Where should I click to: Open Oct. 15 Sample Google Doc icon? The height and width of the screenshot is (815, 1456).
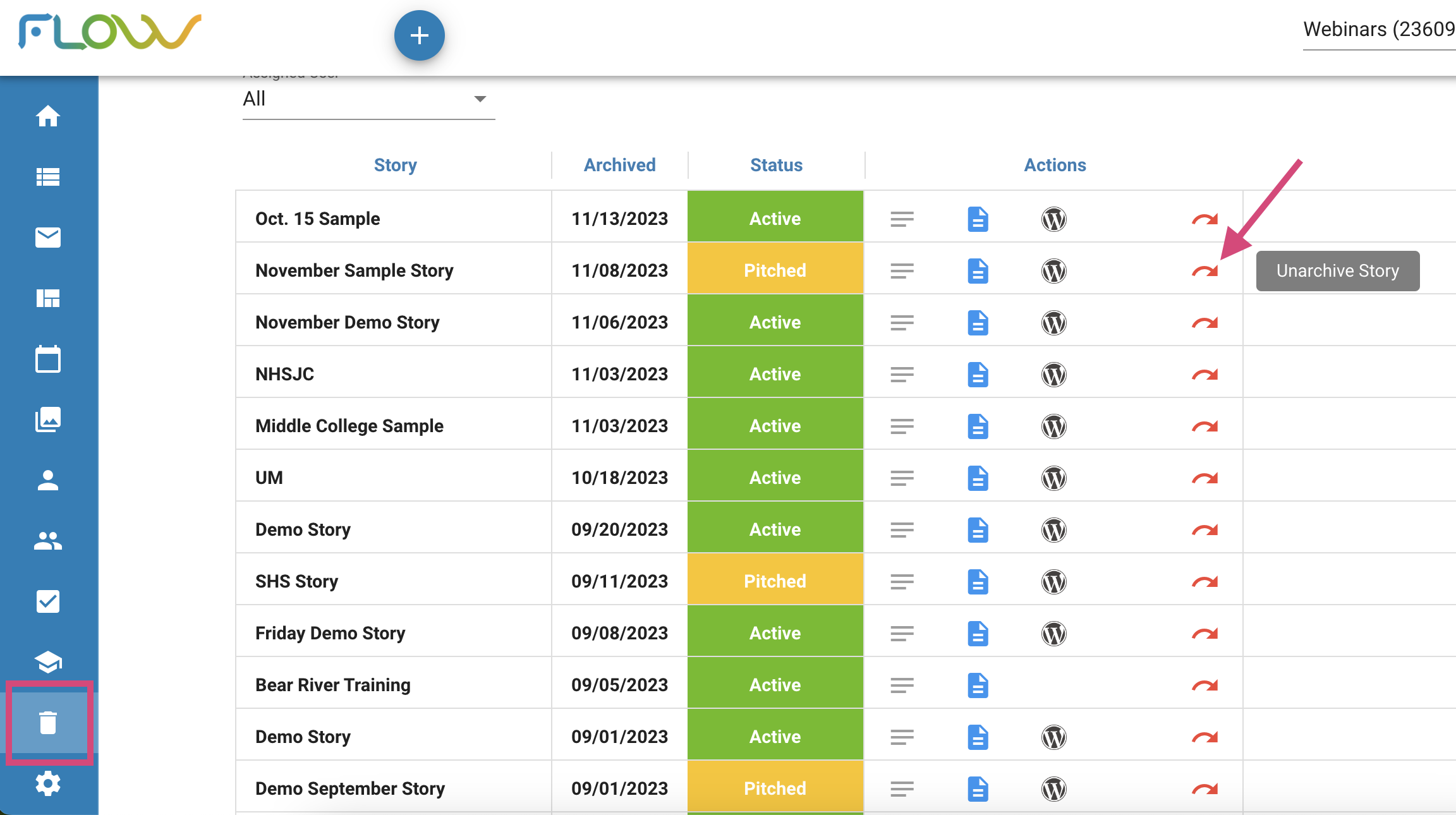[978, 219]
